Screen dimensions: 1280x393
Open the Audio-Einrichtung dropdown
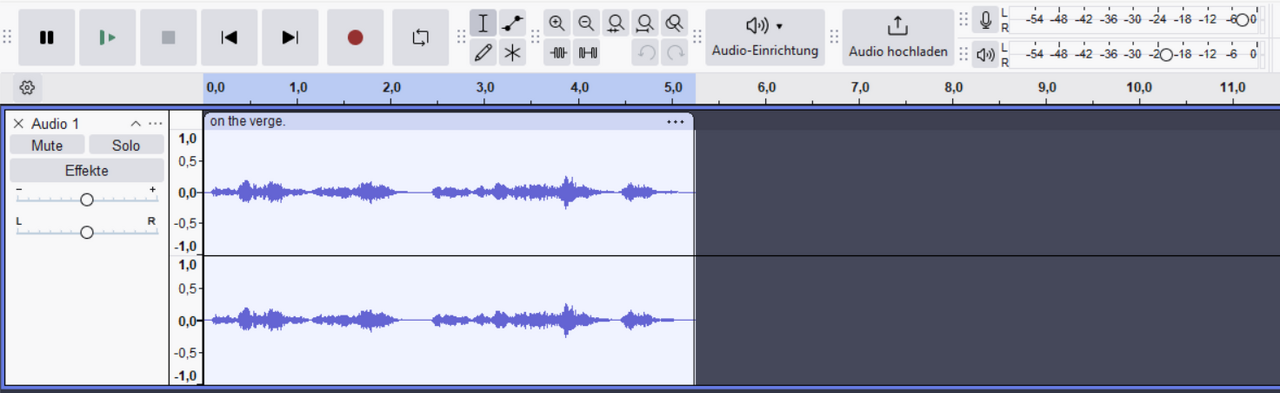point(765,37)
